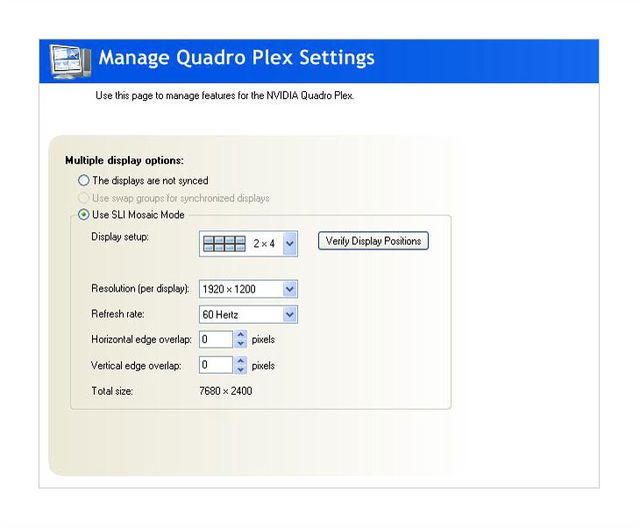The width and height of the screenshot is (640, 527).
Task: Click 'pixels' label beside Vertical edge overlap
Action: tap(263, 366)
